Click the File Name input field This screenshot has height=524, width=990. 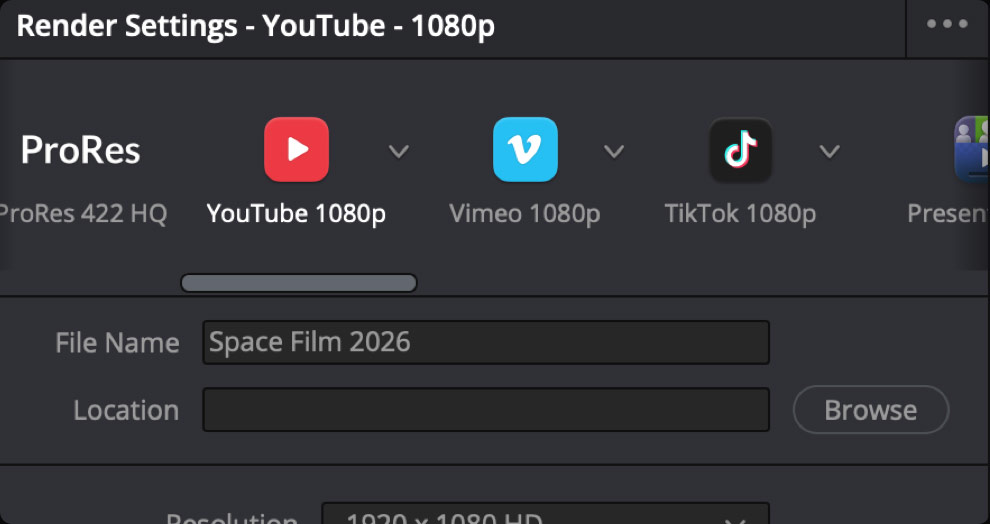click(486, 342)
